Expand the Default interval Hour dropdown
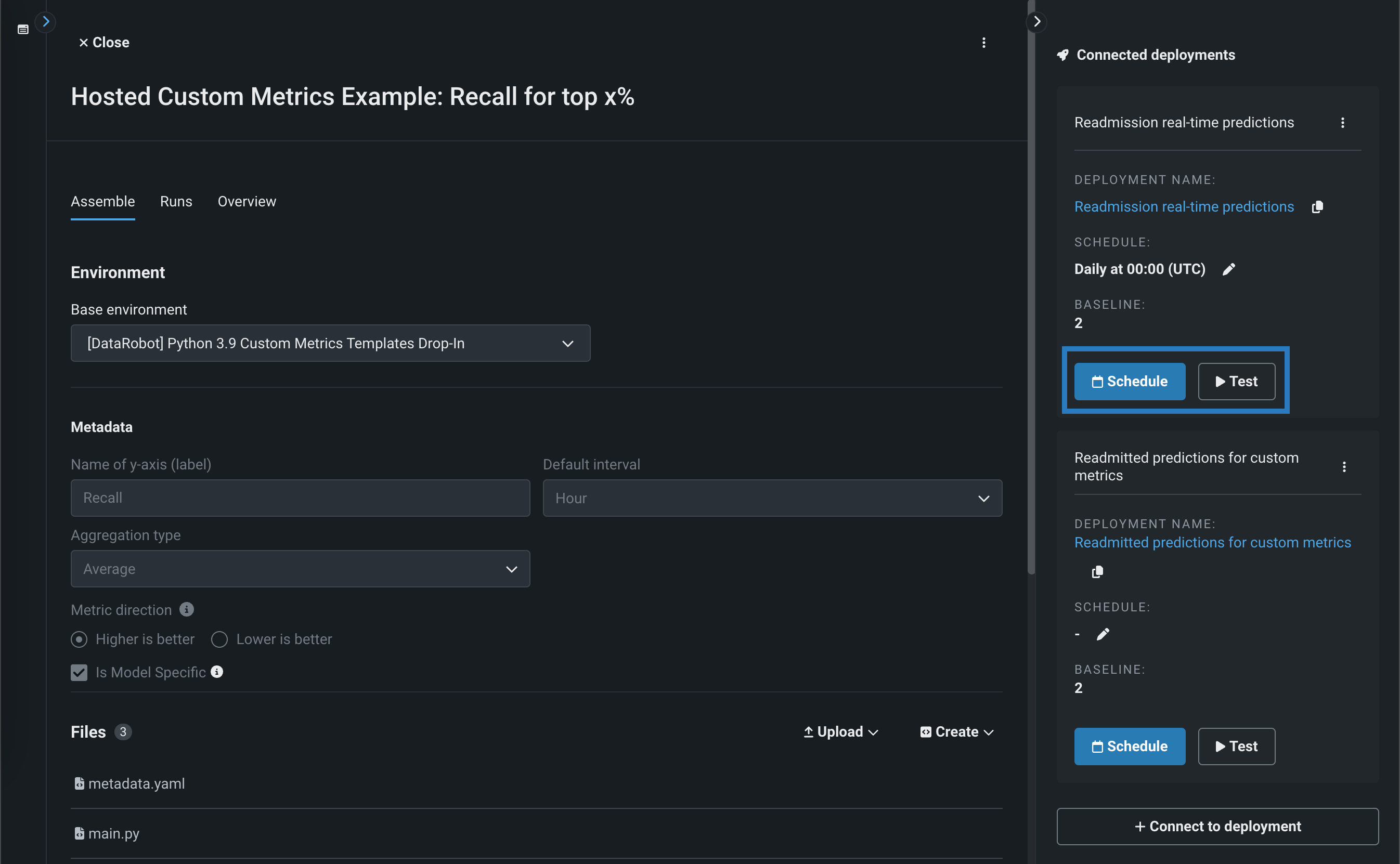1400x864 pixels. [x=772, y=499]
